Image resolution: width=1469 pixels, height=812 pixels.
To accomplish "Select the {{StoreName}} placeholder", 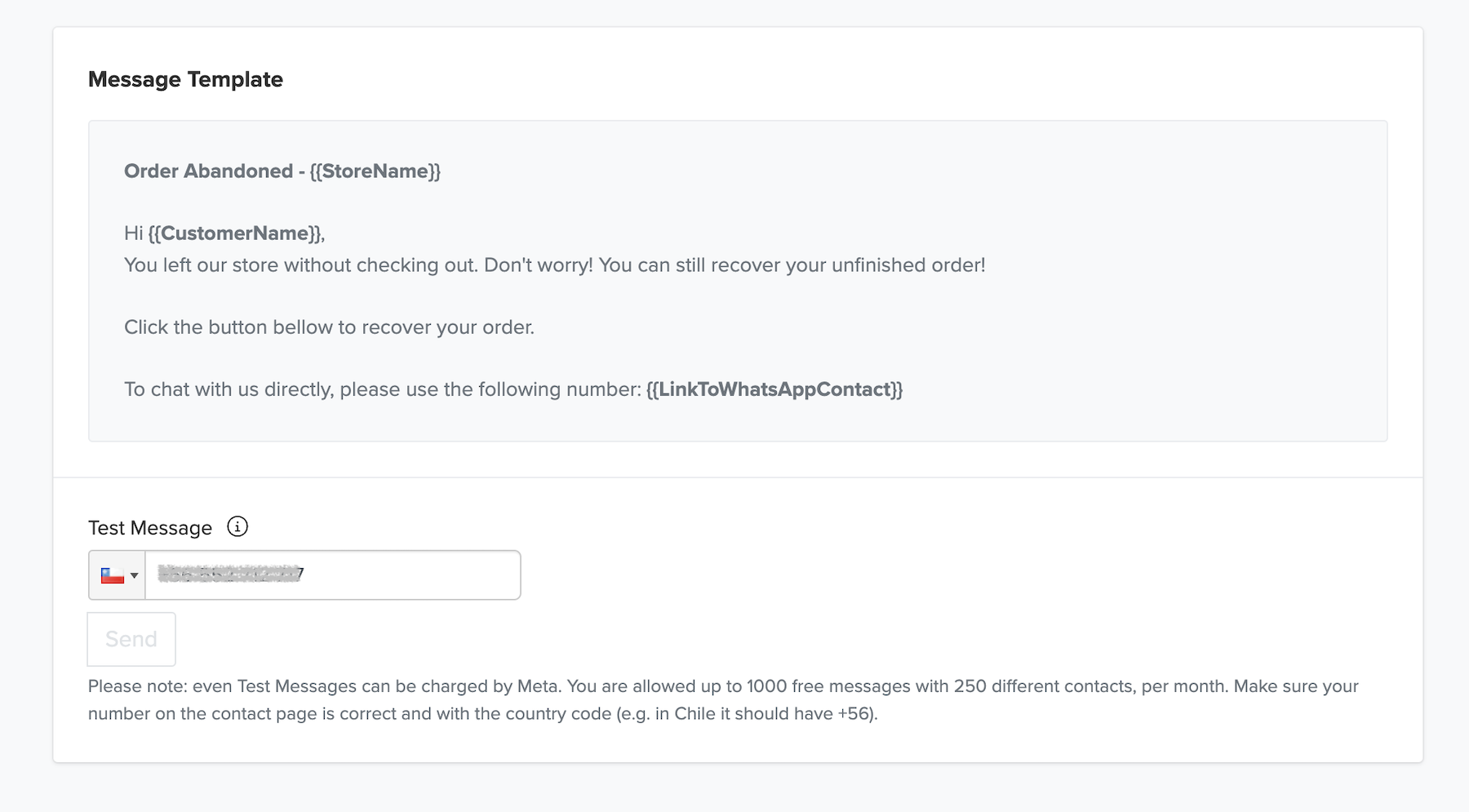I will tap(375, 171).
